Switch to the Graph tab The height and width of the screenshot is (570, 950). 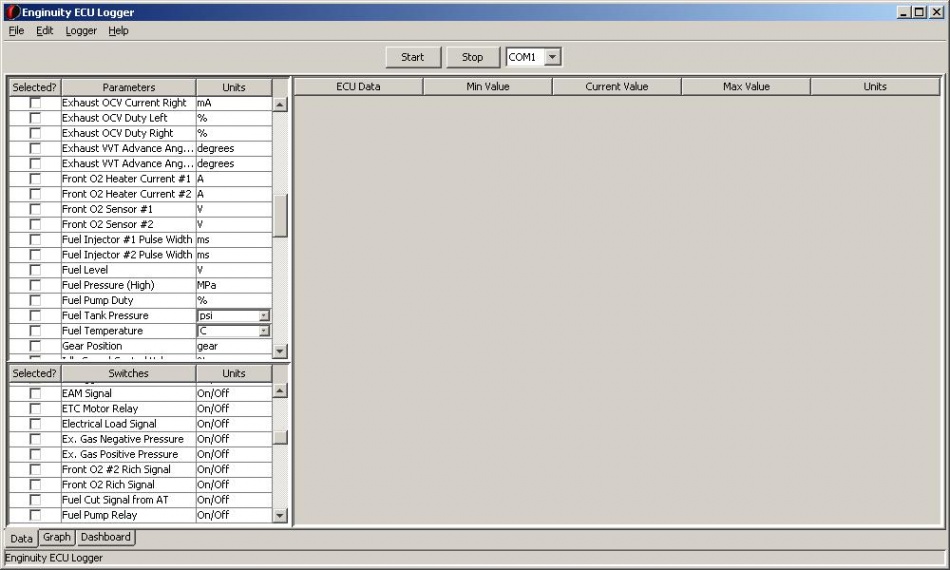coord(57,537)
